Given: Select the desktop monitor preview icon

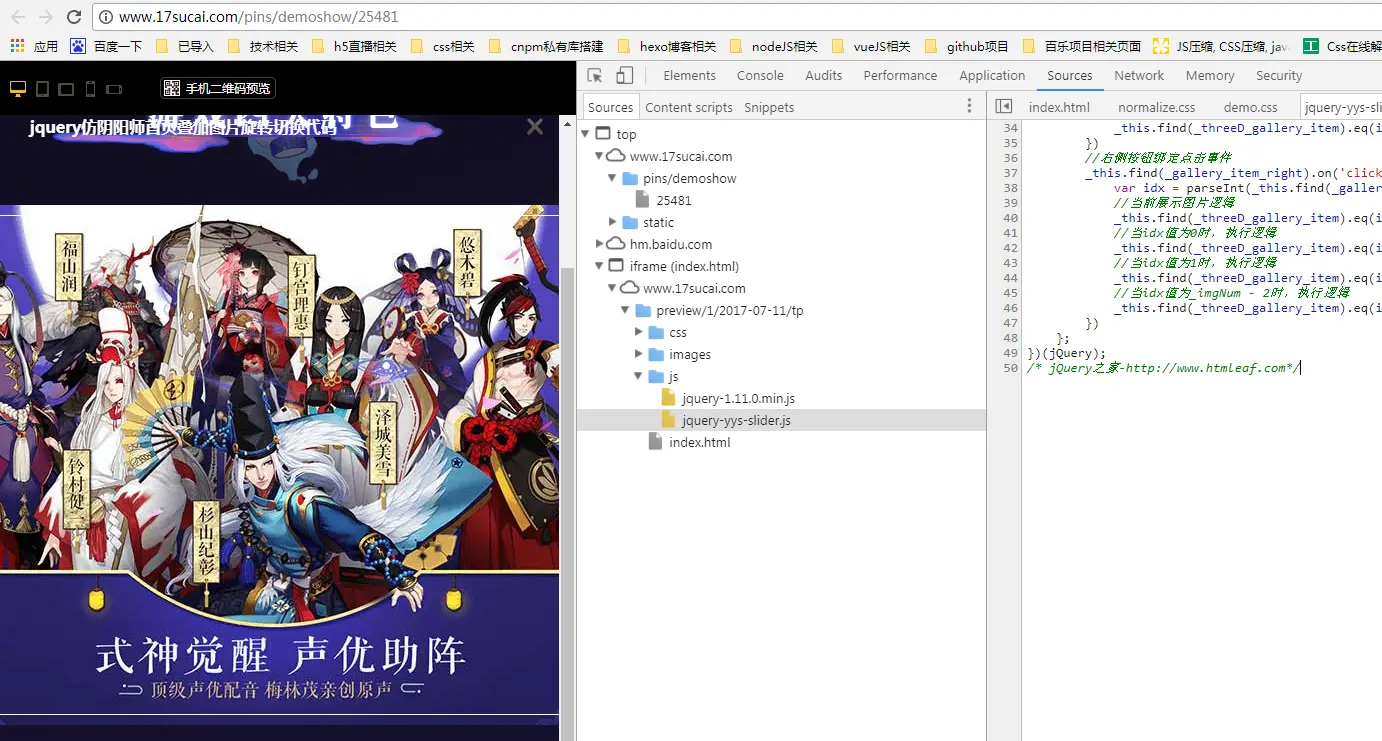Looking at the screenshot, I should tap(17, 89).
